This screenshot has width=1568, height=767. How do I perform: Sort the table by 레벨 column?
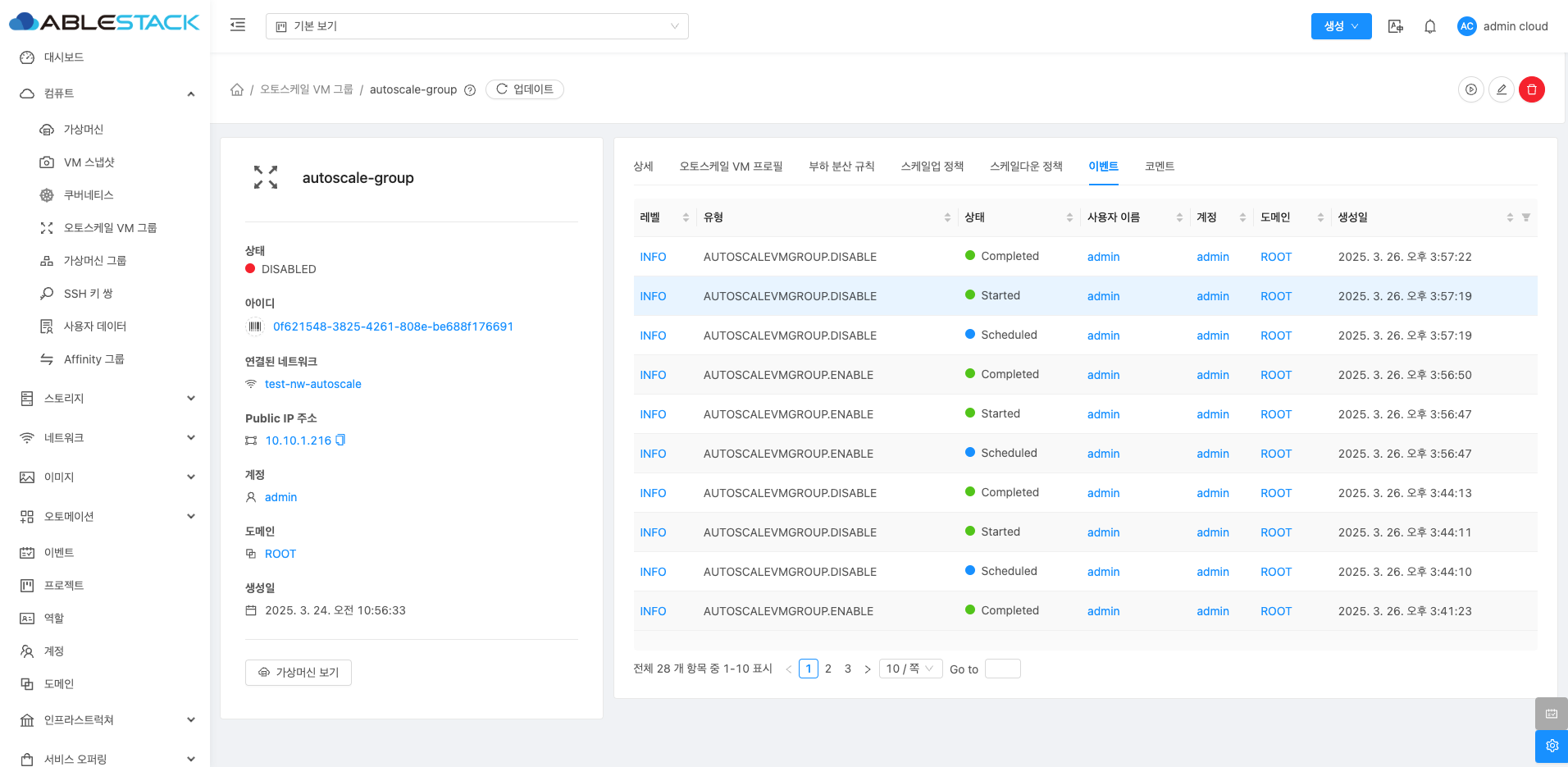pos(686,217)
